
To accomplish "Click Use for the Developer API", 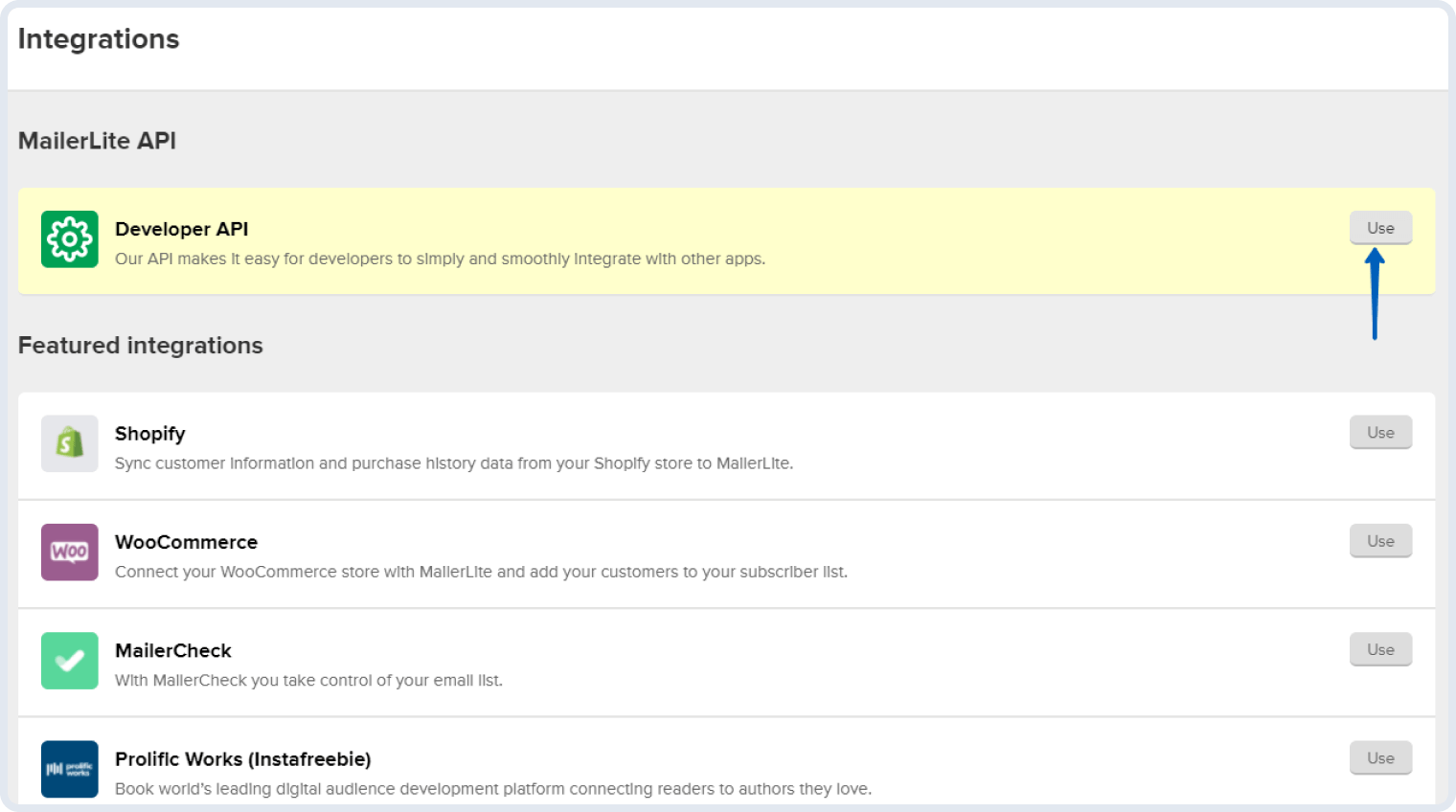I will point(1380,228).
